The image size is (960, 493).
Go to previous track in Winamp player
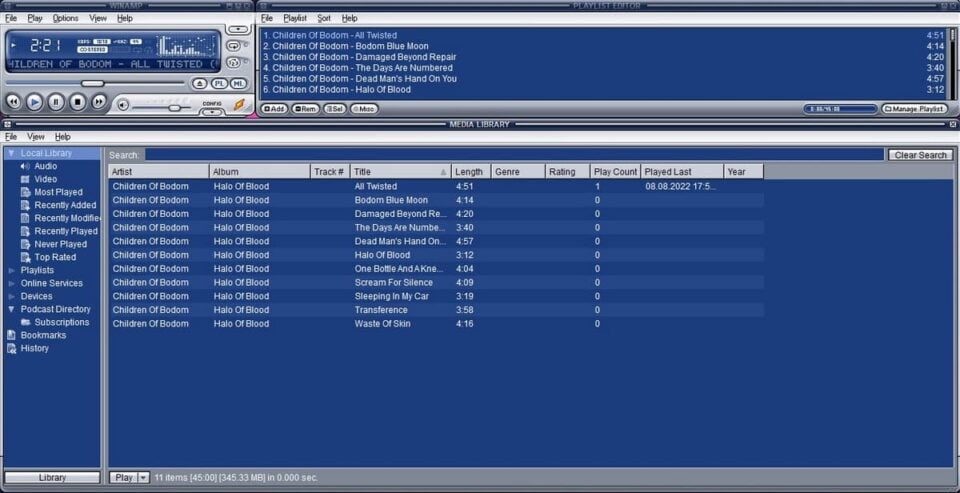[13, 102]
